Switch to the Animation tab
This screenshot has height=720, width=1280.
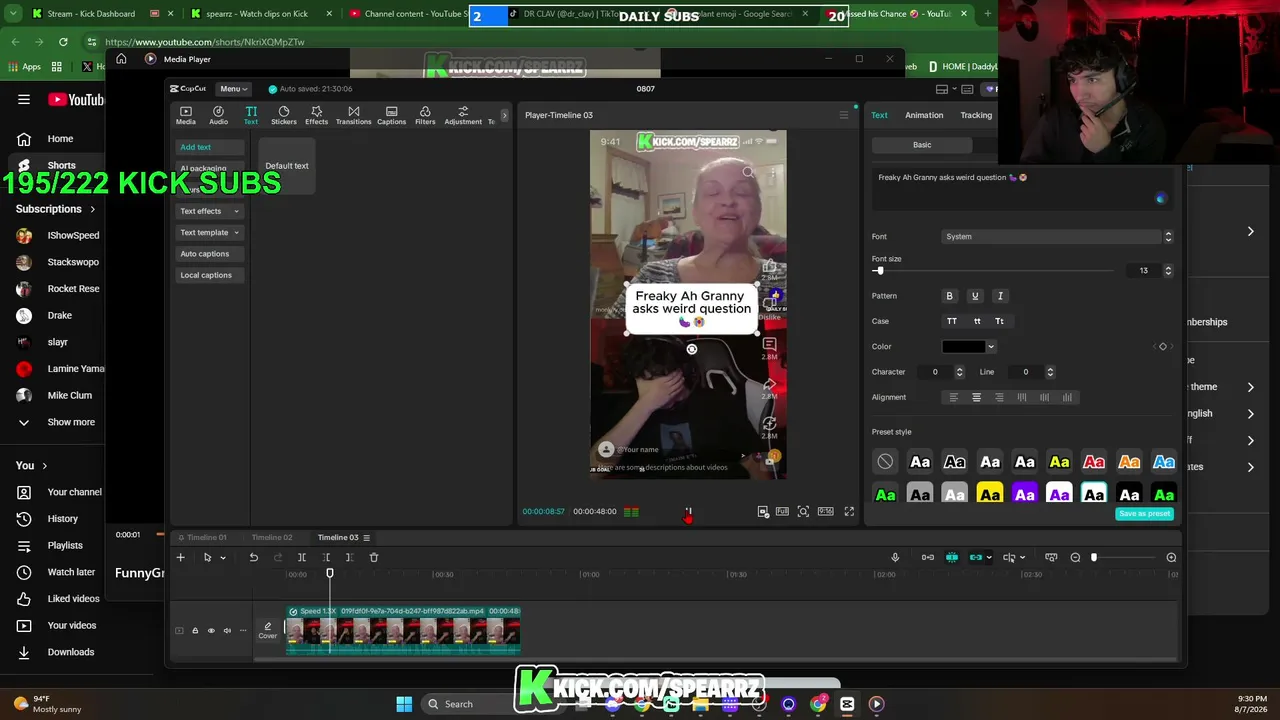tap(924, 115)
